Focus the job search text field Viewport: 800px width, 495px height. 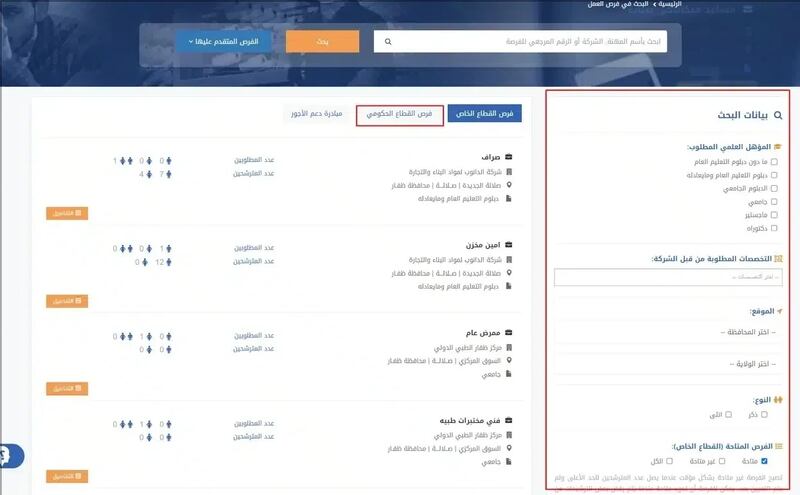tap(520, 41)
